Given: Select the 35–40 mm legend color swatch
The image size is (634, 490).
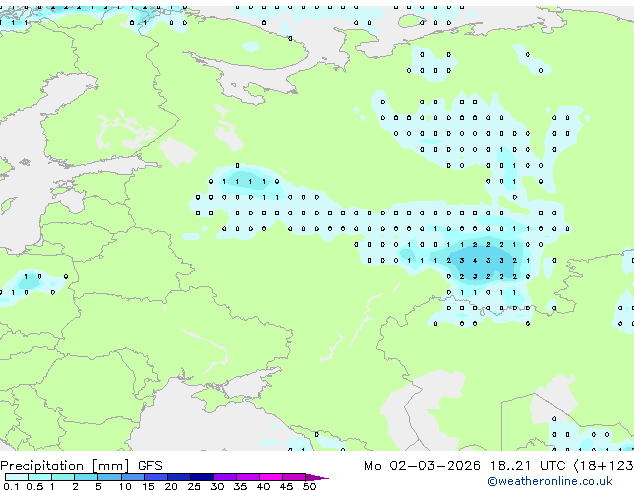Looking at the screenshot, I should (248, 477).
